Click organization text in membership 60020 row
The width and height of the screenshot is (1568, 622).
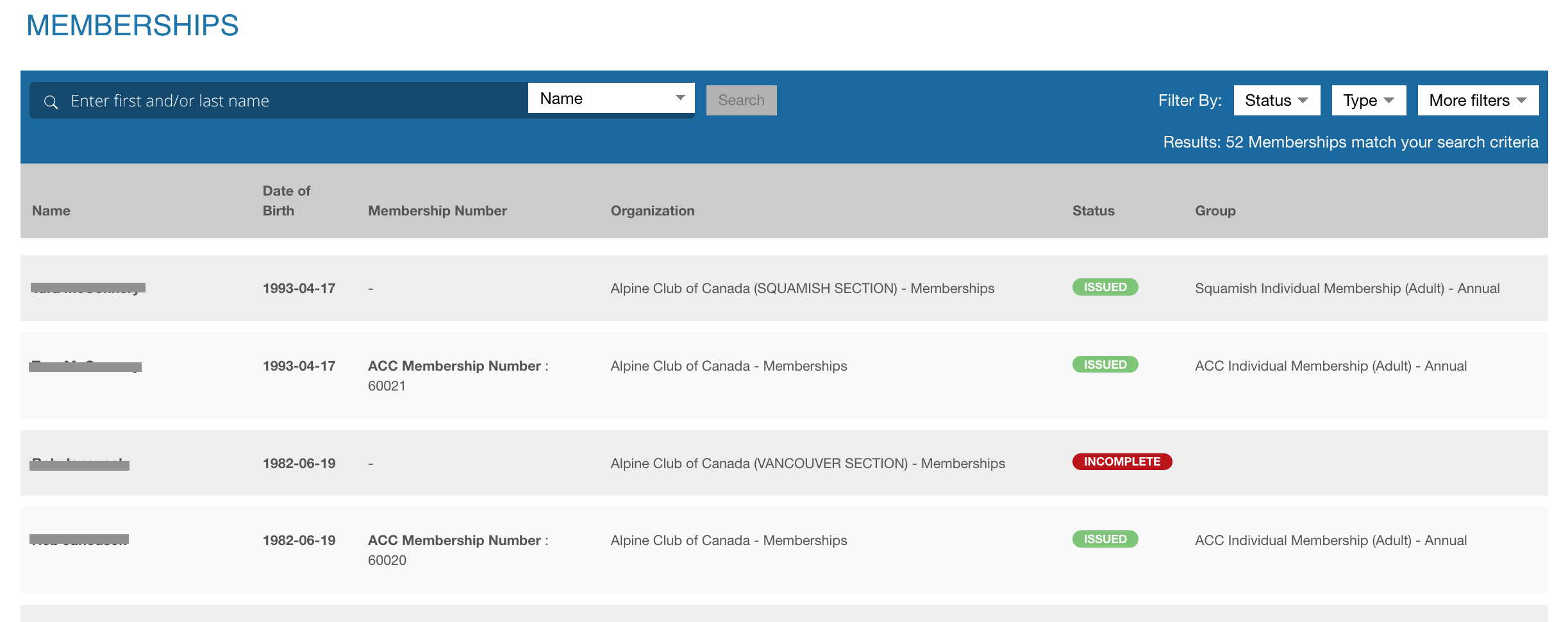[x=729, y=541]
